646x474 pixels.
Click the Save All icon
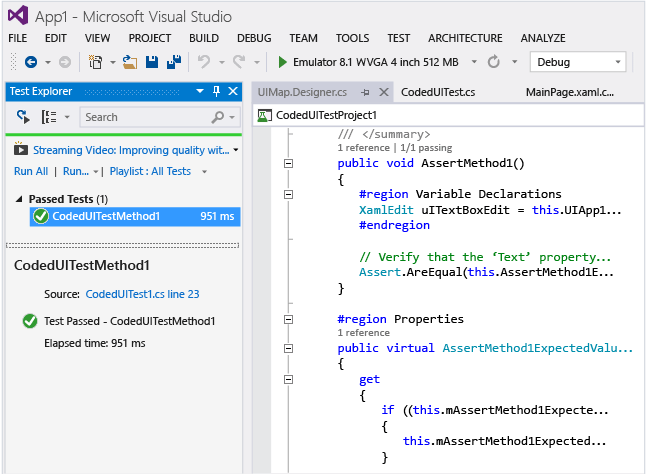174,62
